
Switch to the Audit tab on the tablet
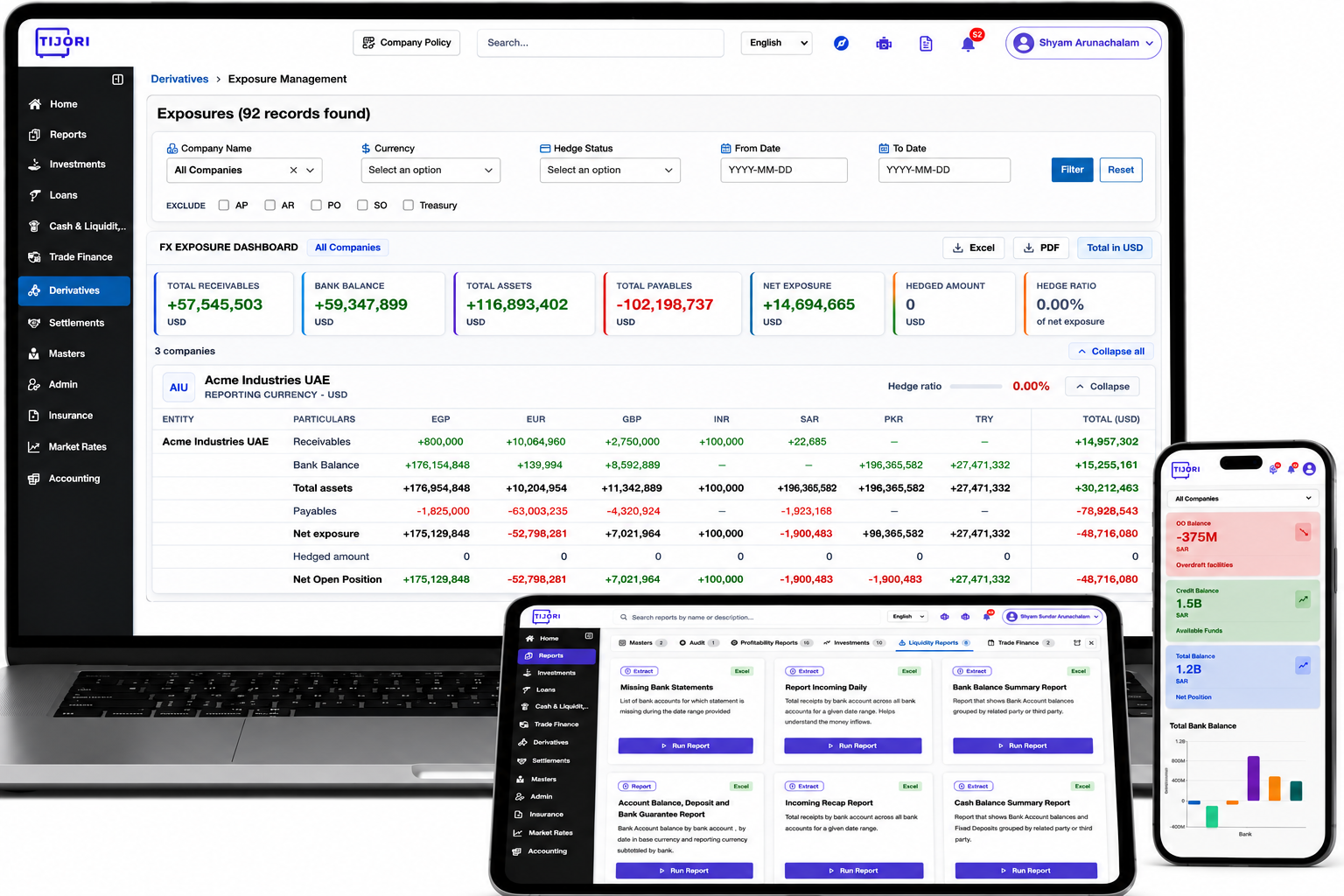(699, 643)
